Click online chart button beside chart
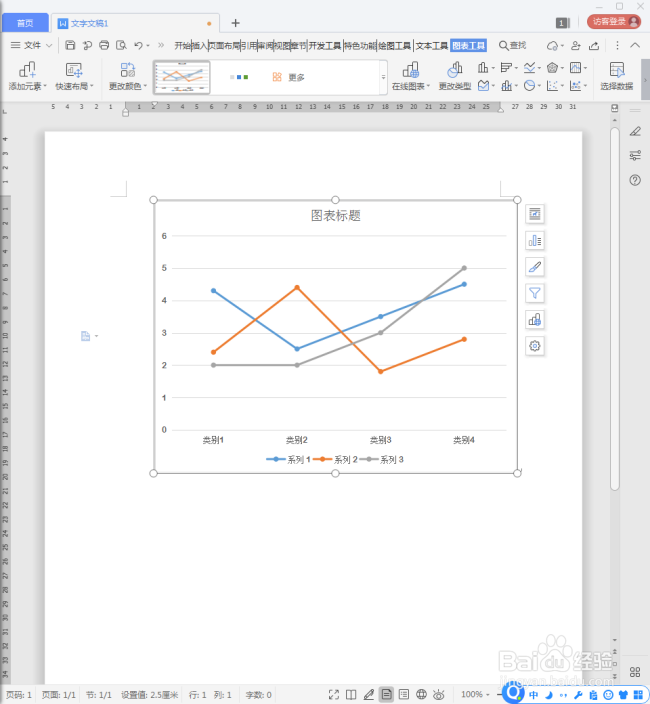Viewport: 650px width, 704px height. [x=535, y=320]
